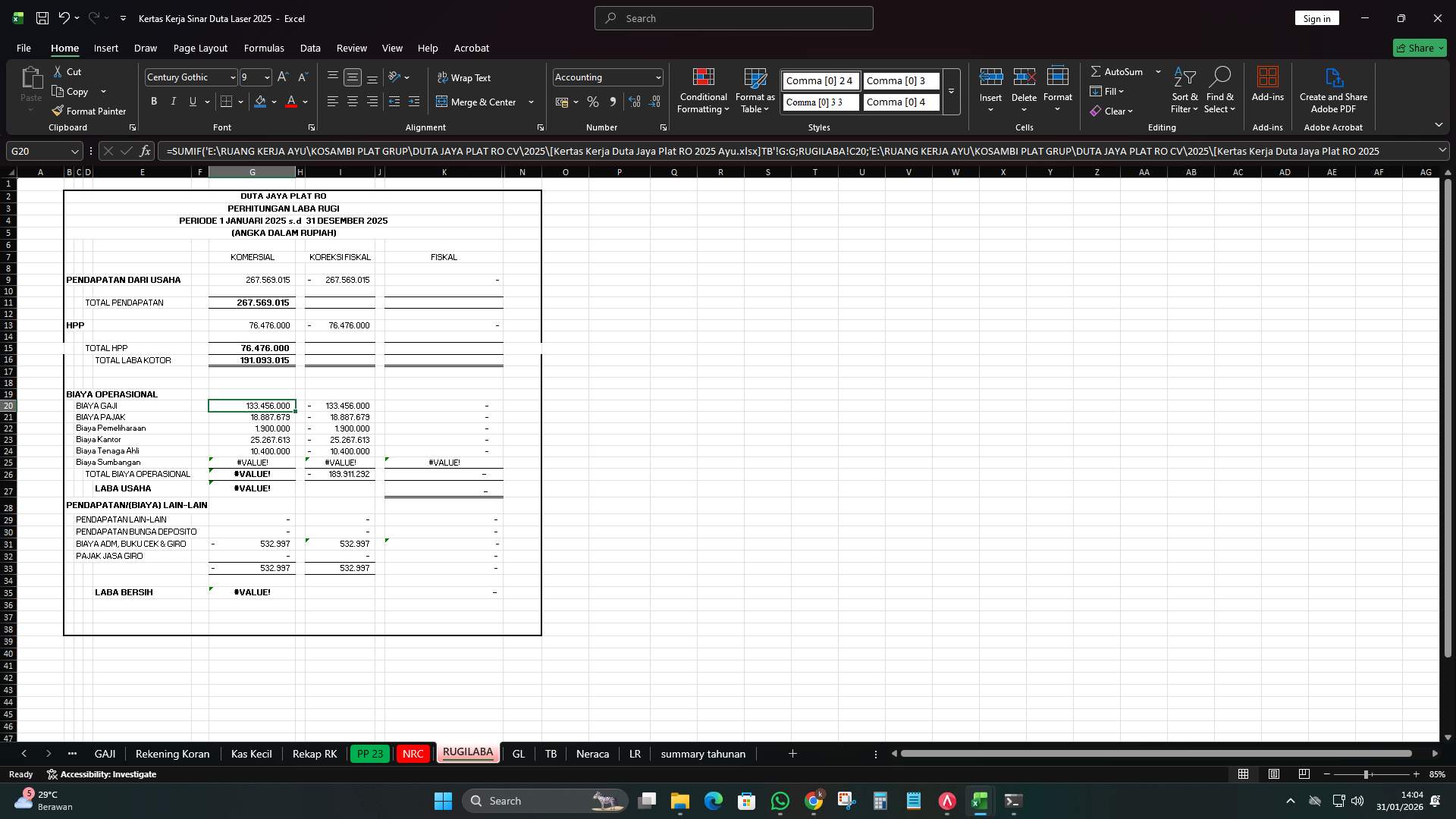
Task: Click the Sign in button
Action: tap(1316, 17)
